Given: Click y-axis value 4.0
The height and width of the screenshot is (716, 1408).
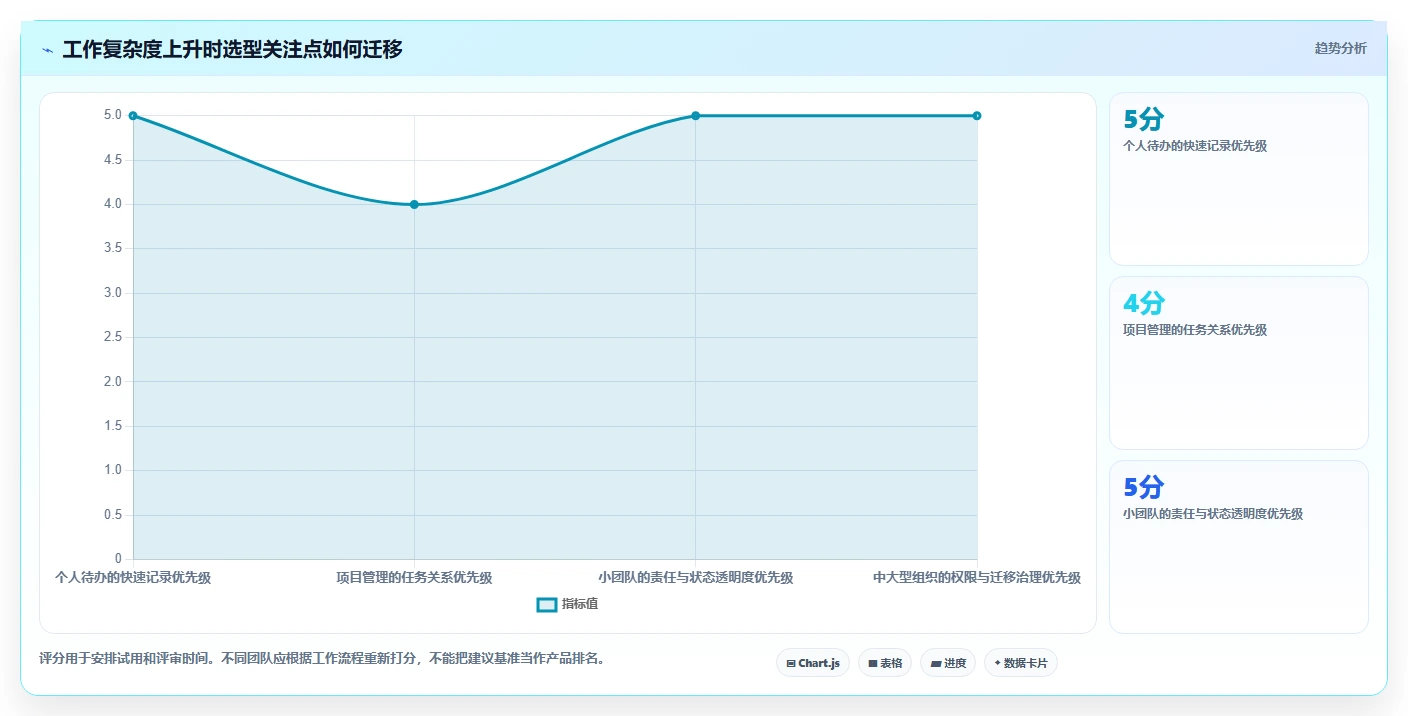Looking at the screenshot, I should pyautogui.click(x=112, y=204).
